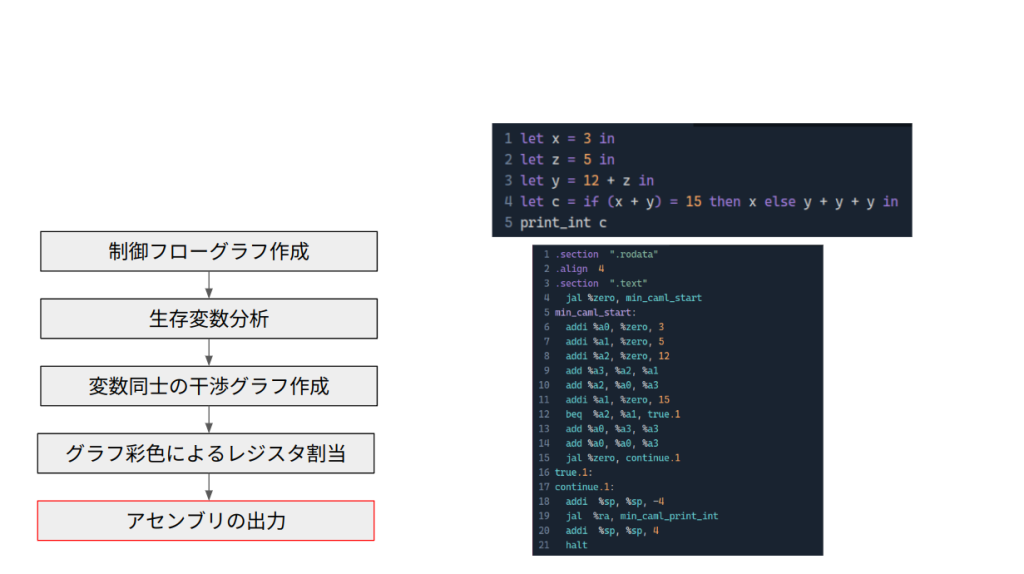The width and height of the screenshot is (1024, 574).
Task: Click arrow pointing into アセンブリの出力 box
Action: pos(208,487)
